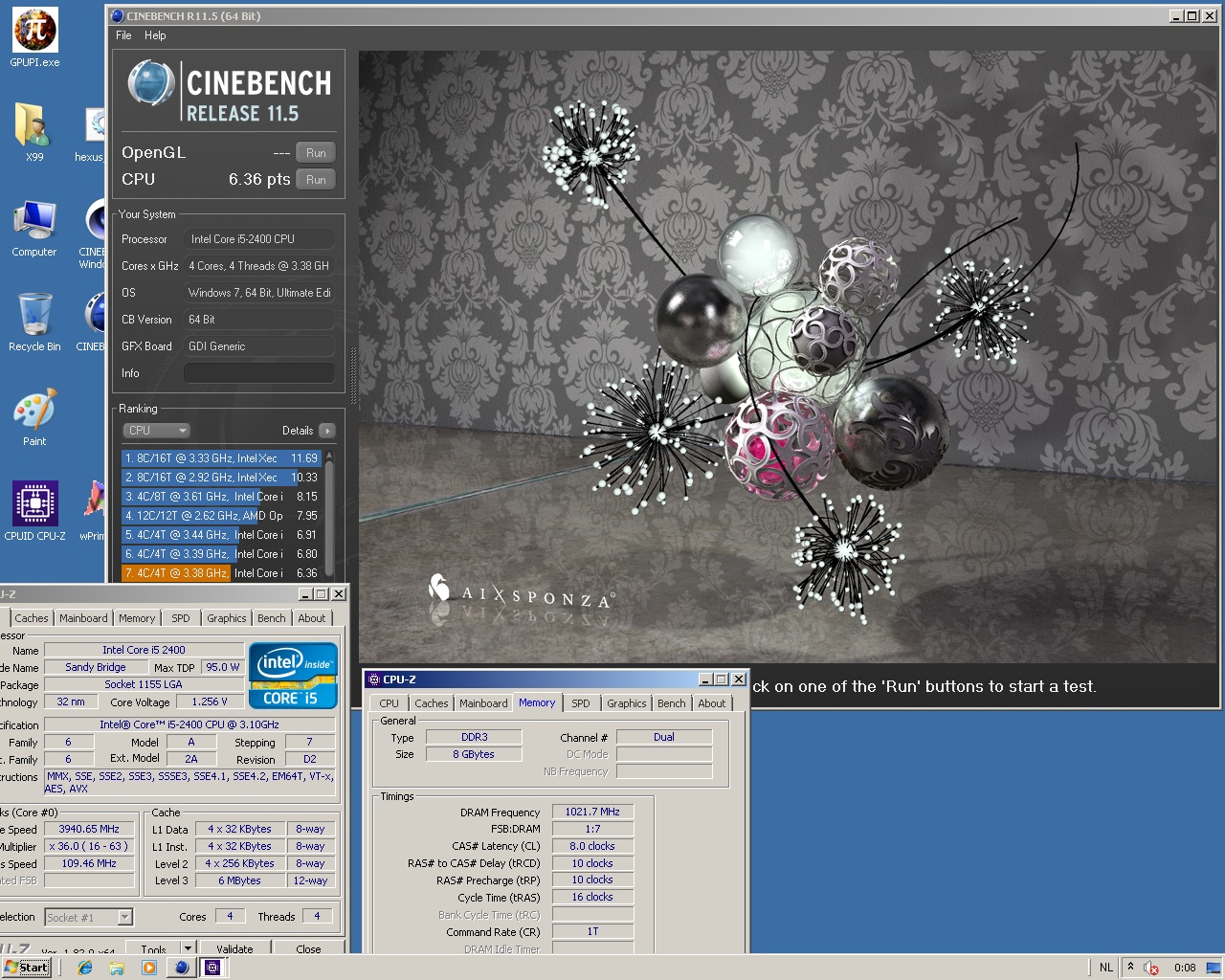Click the taskbar clock showing 0:08
Screen dimensions: 1225x980
pyautogui.click(x=1185, y=968)
